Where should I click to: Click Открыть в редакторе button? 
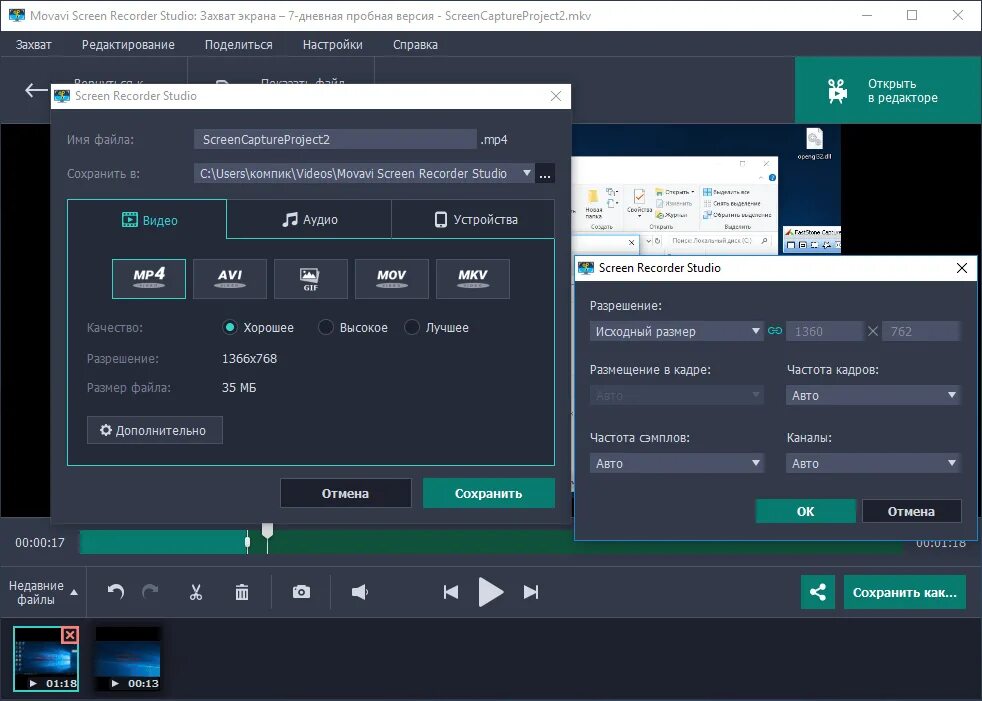(x=888, y=90)
